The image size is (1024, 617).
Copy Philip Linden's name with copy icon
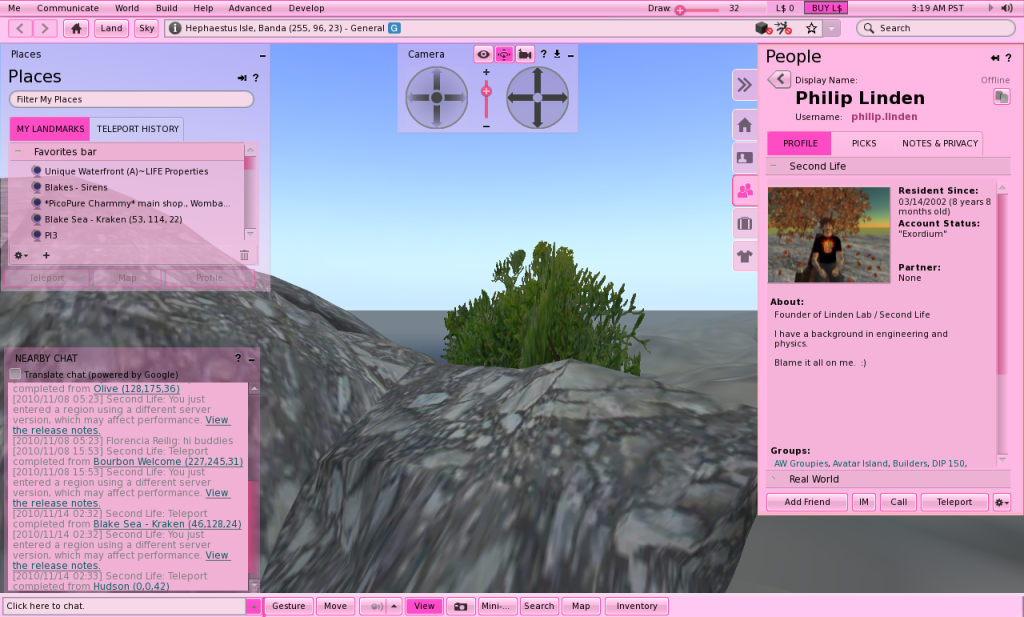pos(1001,97)
